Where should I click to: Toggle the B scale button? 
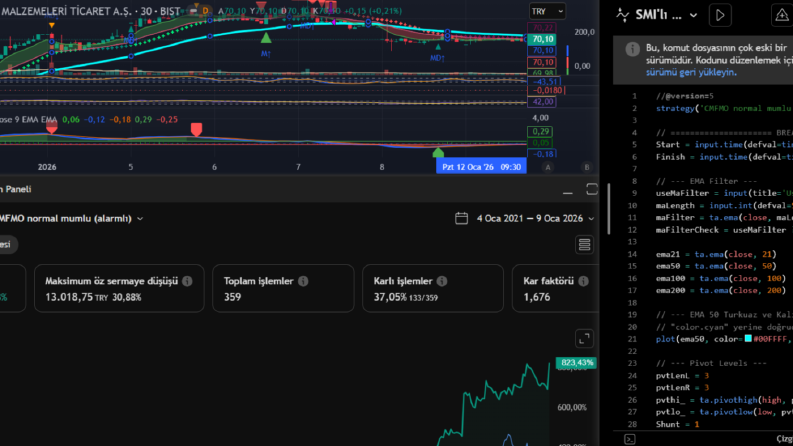tap(587, 167)
